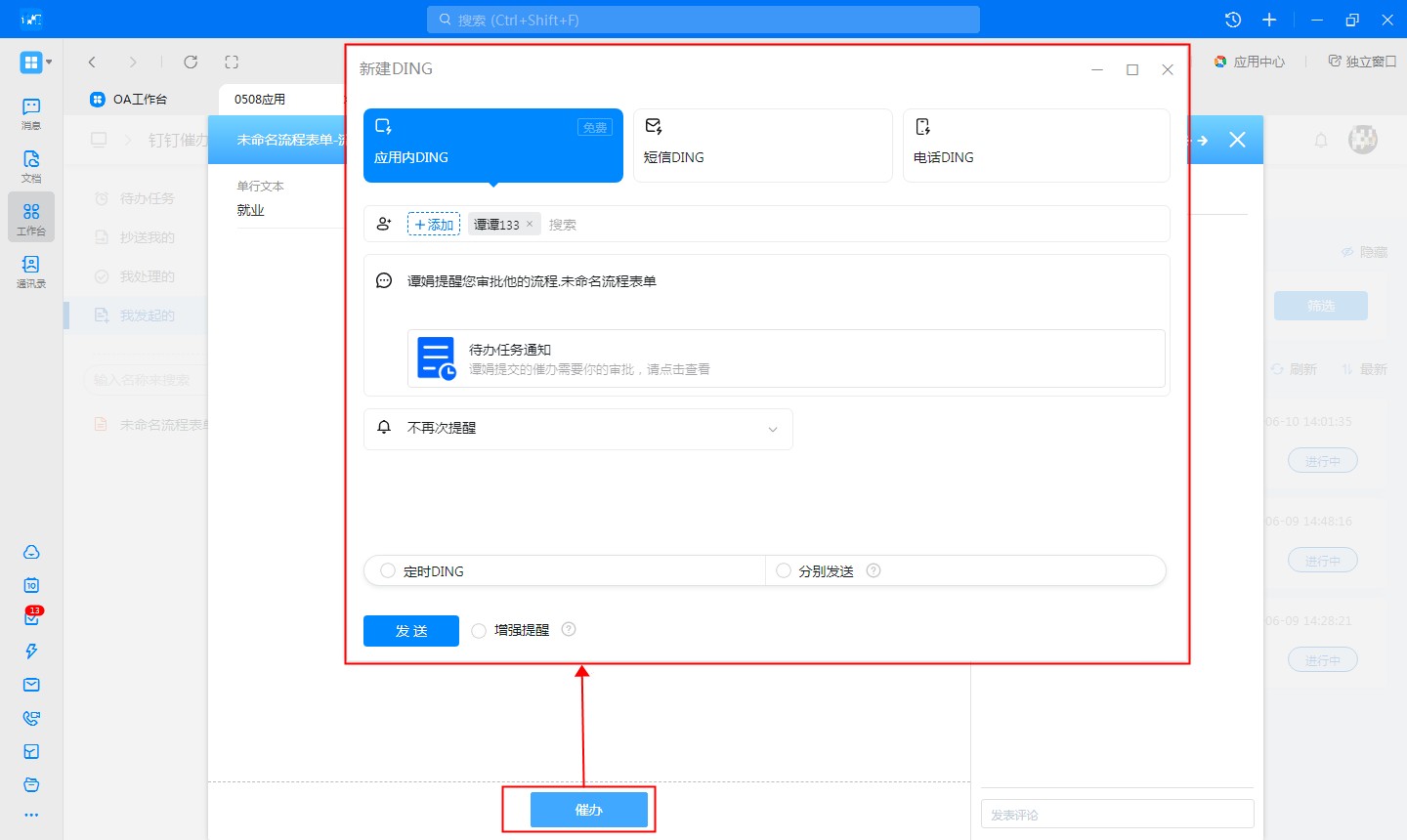Open the 消息 messages sidebar icon
The width and height of the screenshot is (1407, 840).
(31, 112)
